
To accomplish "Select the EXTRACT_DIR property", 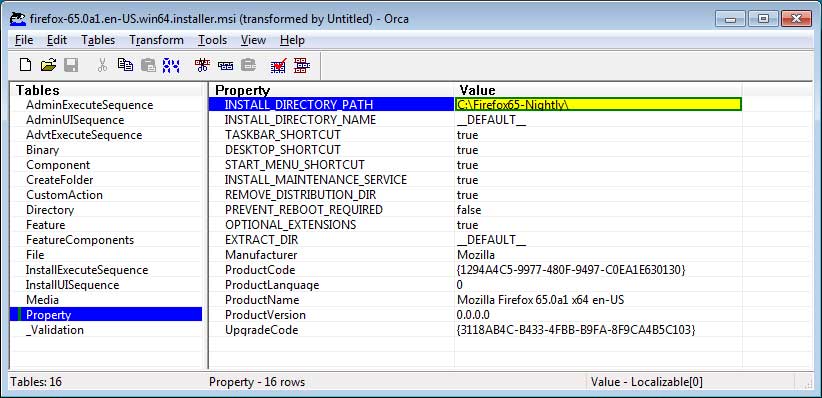I will [x=261, y=240].
